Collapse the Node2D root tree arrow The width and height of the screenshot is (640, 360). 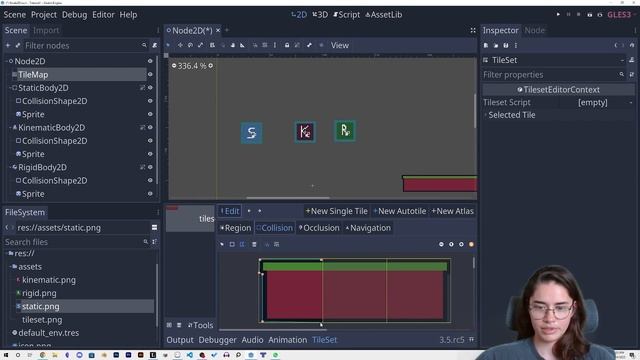[7, 61]
